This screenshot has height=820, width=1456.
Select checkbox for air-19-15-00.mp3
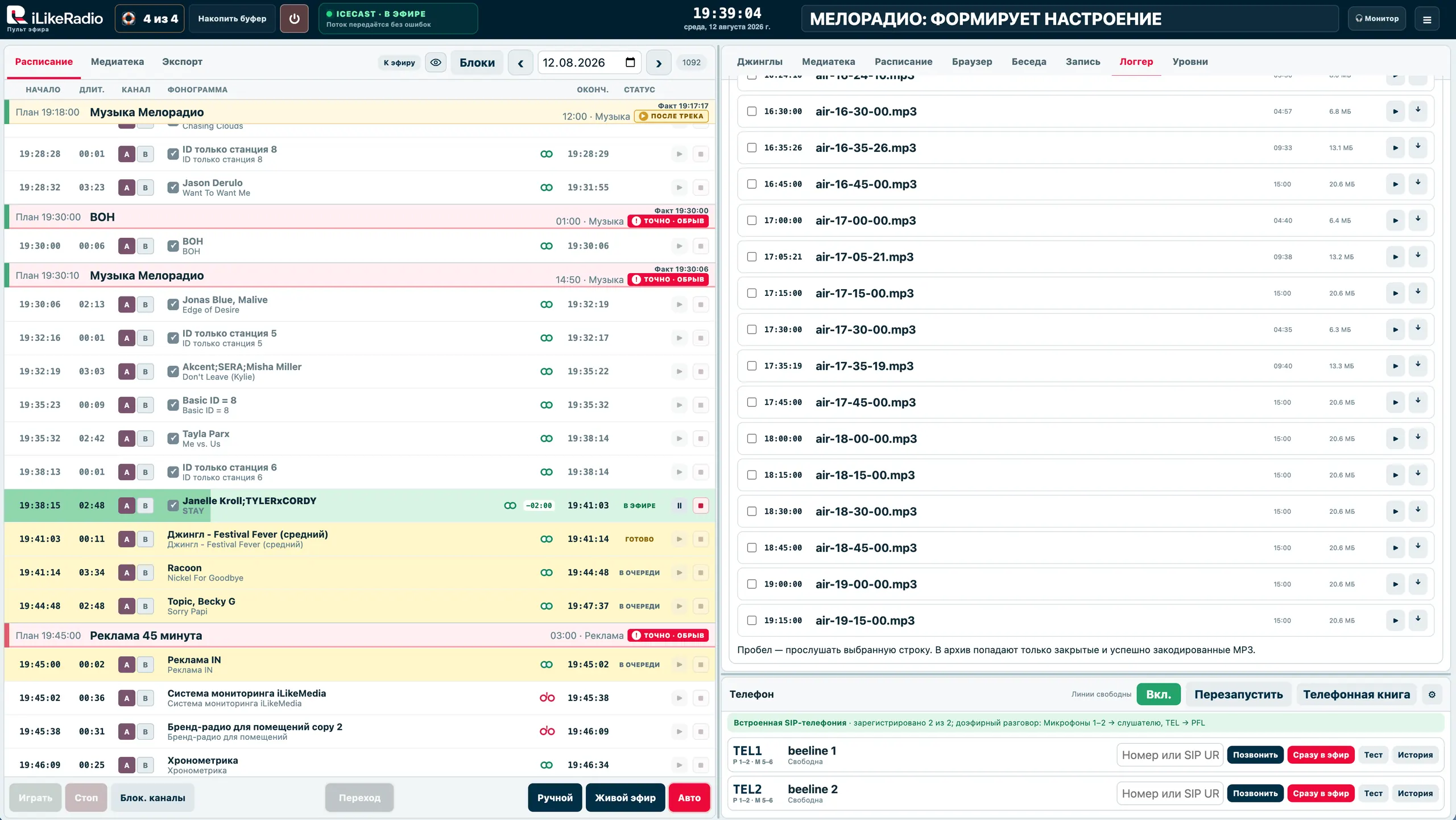click(752, 621)
